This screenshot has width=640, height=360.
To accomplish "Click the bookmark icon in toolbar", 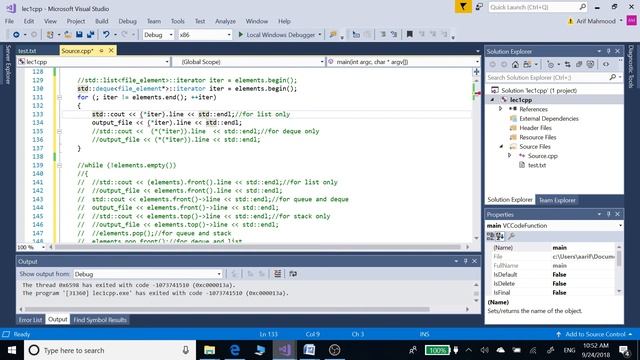I will tap(409, 35).
